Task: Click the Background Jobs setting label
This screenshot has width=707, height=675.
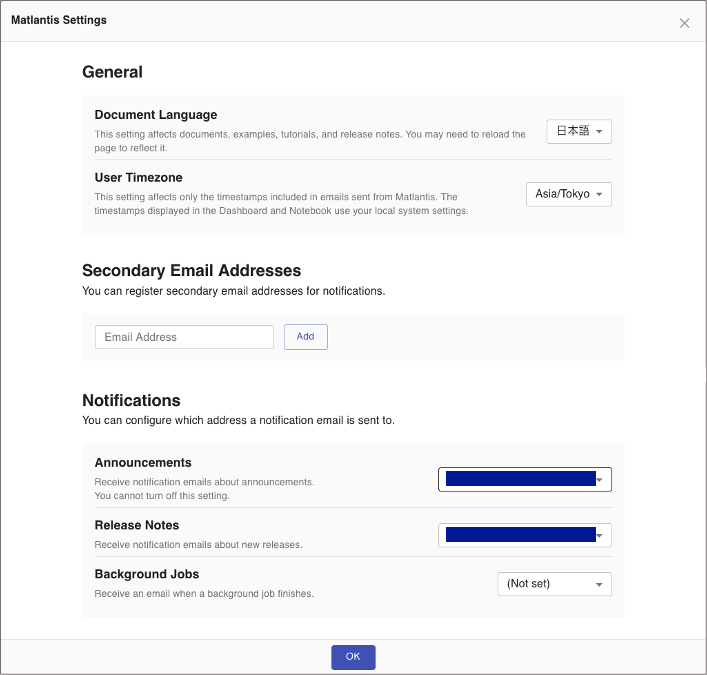Action: (146, 574)
